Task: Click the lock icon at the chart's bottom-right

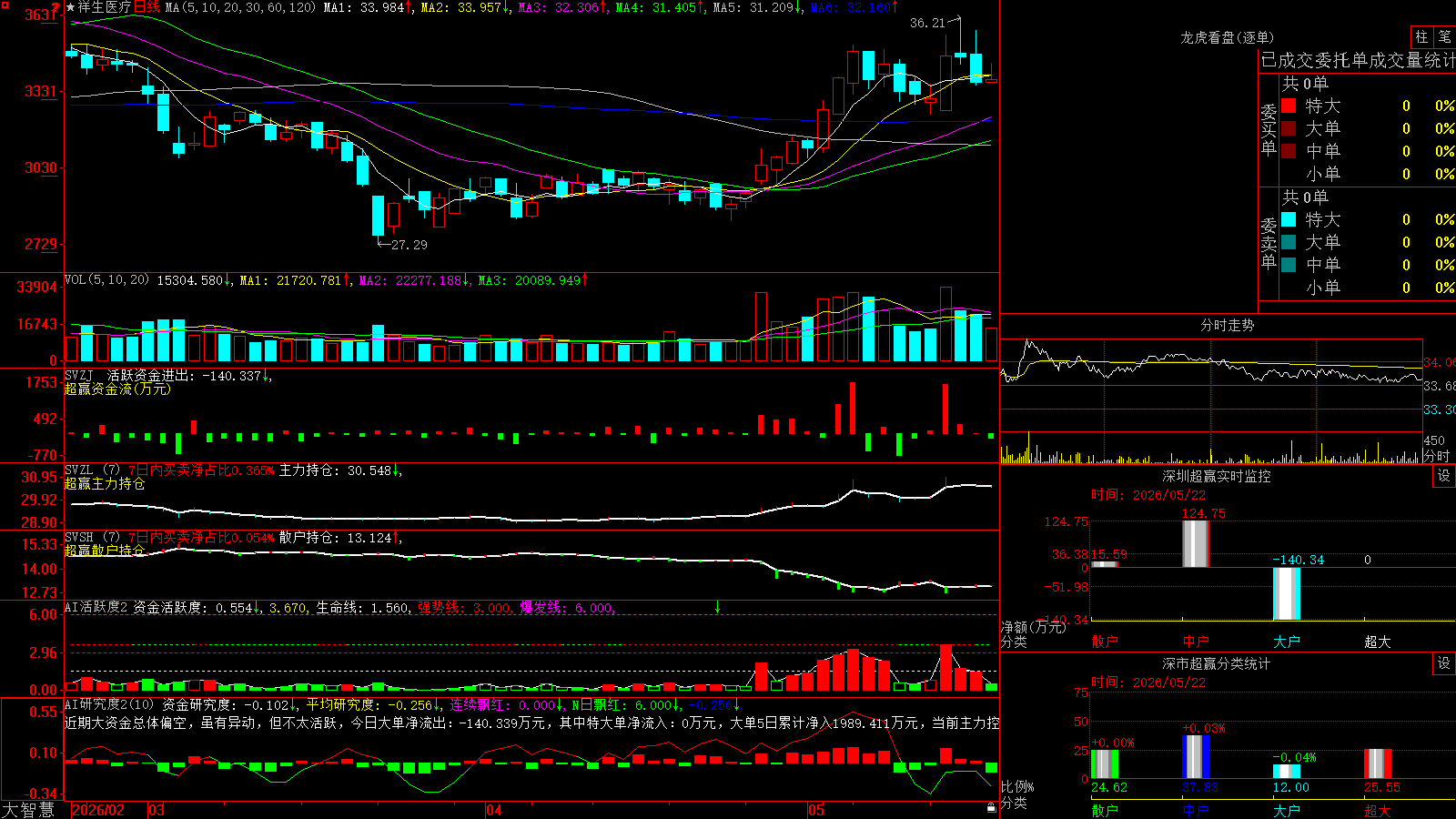Action: (x=991, y=808)
